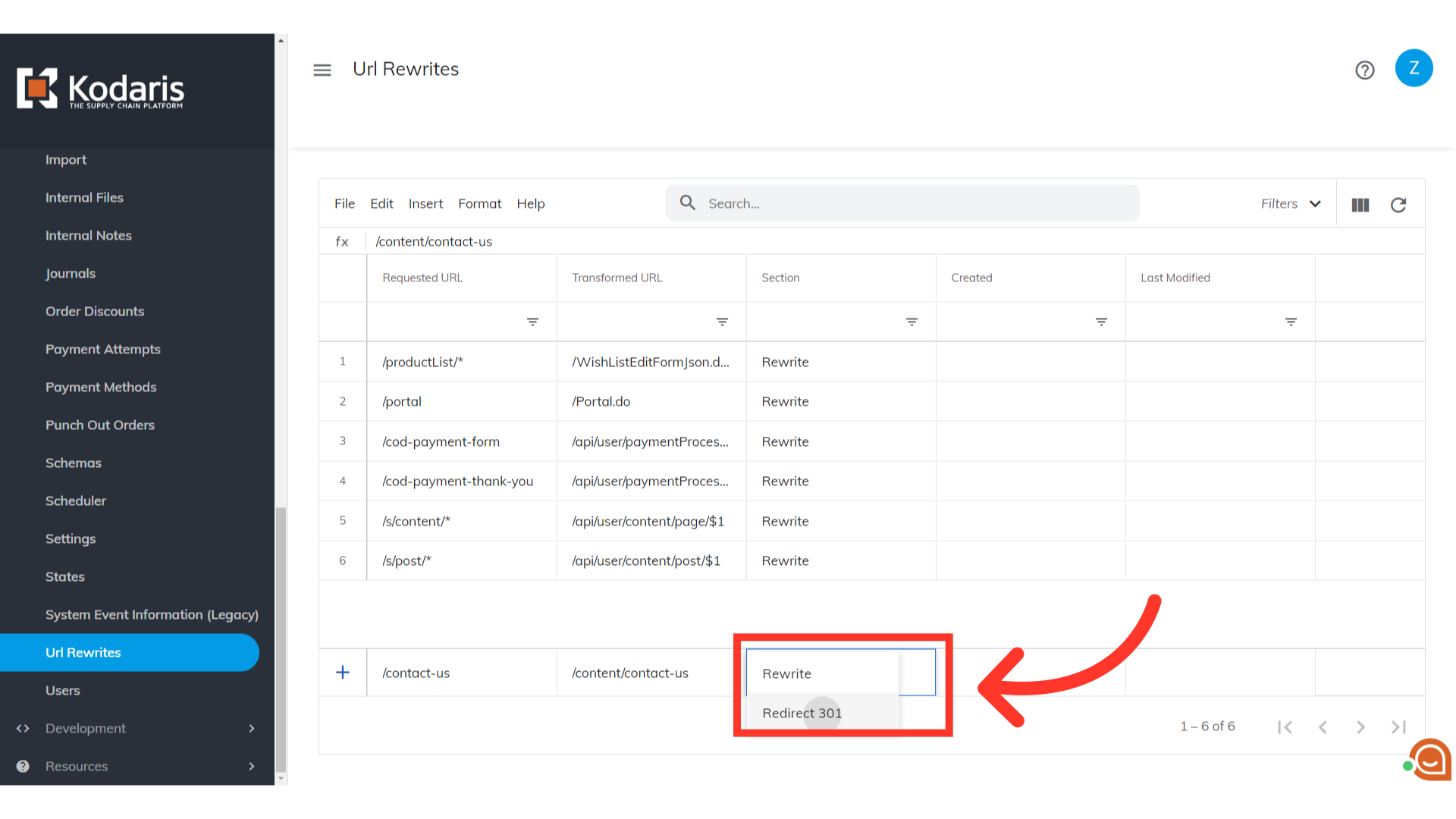Click the column chooser icon

tap(1360, 205)
